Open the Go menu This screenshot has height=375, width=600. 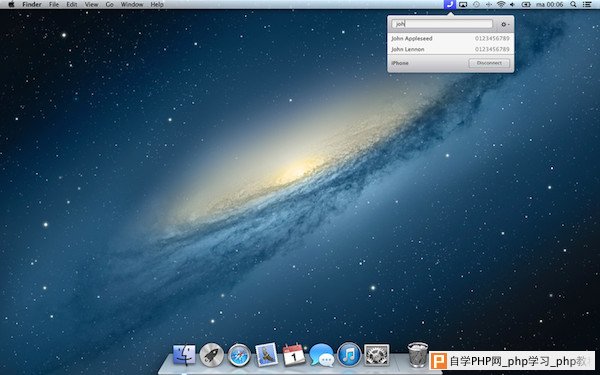coord(109,5)
